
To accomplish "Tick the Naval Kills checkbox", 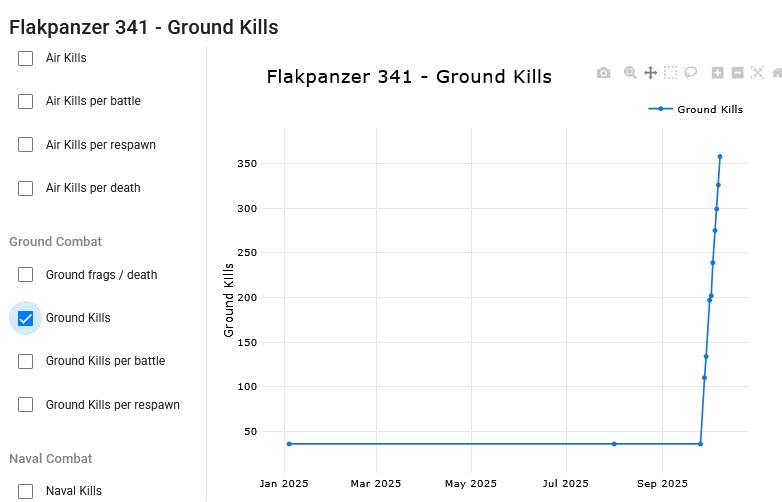I will click(26, 491).
